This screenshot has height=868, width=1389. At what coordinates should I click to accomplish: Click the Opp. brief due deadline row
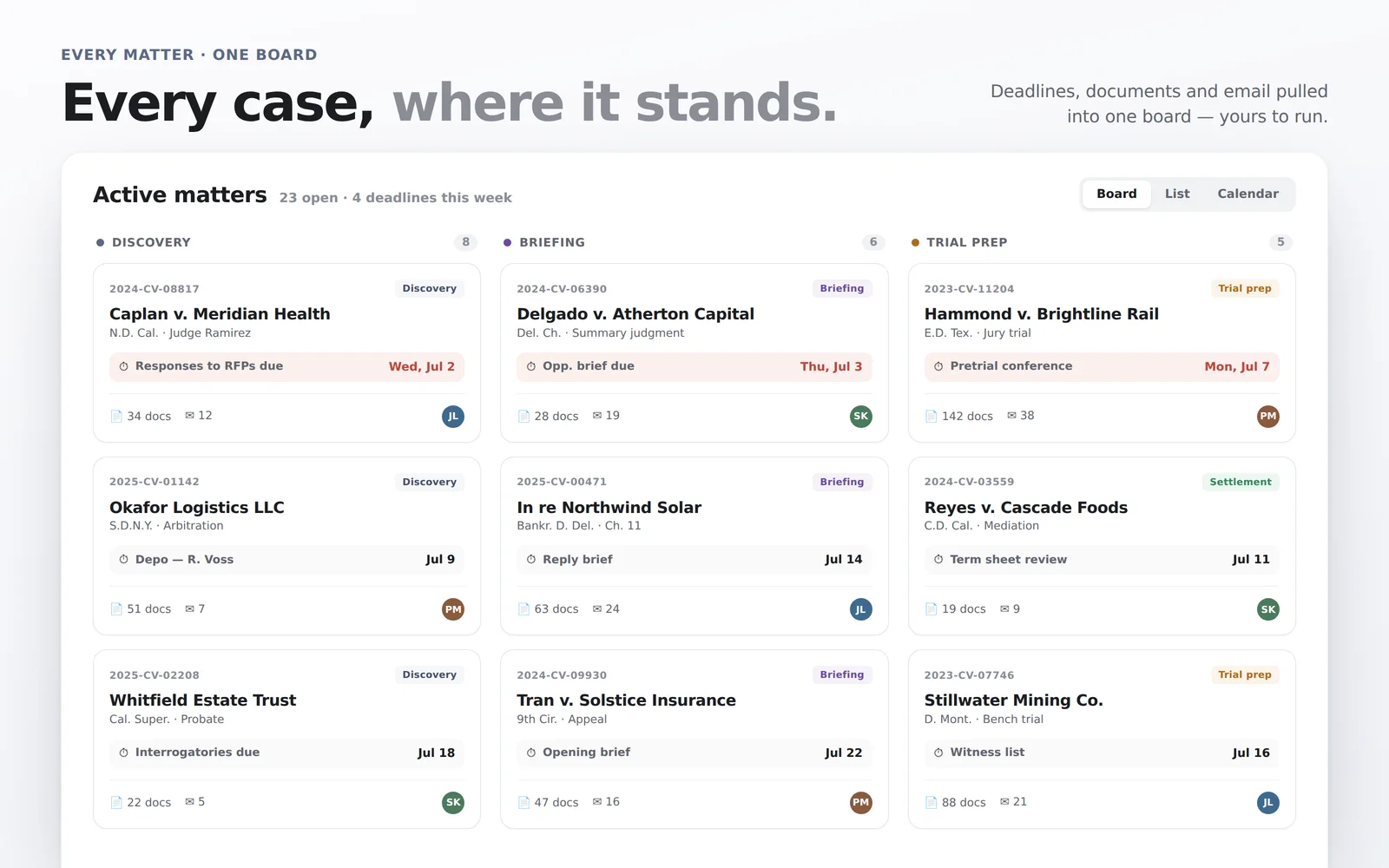click(694, 366)
